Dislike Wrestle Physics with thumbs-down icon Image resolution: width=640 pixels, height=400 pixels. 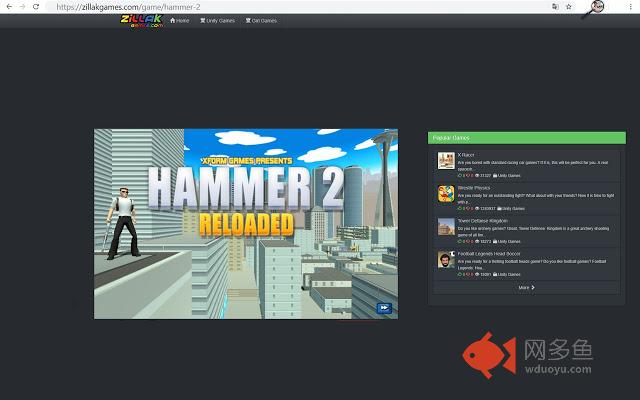coord(467,209)
